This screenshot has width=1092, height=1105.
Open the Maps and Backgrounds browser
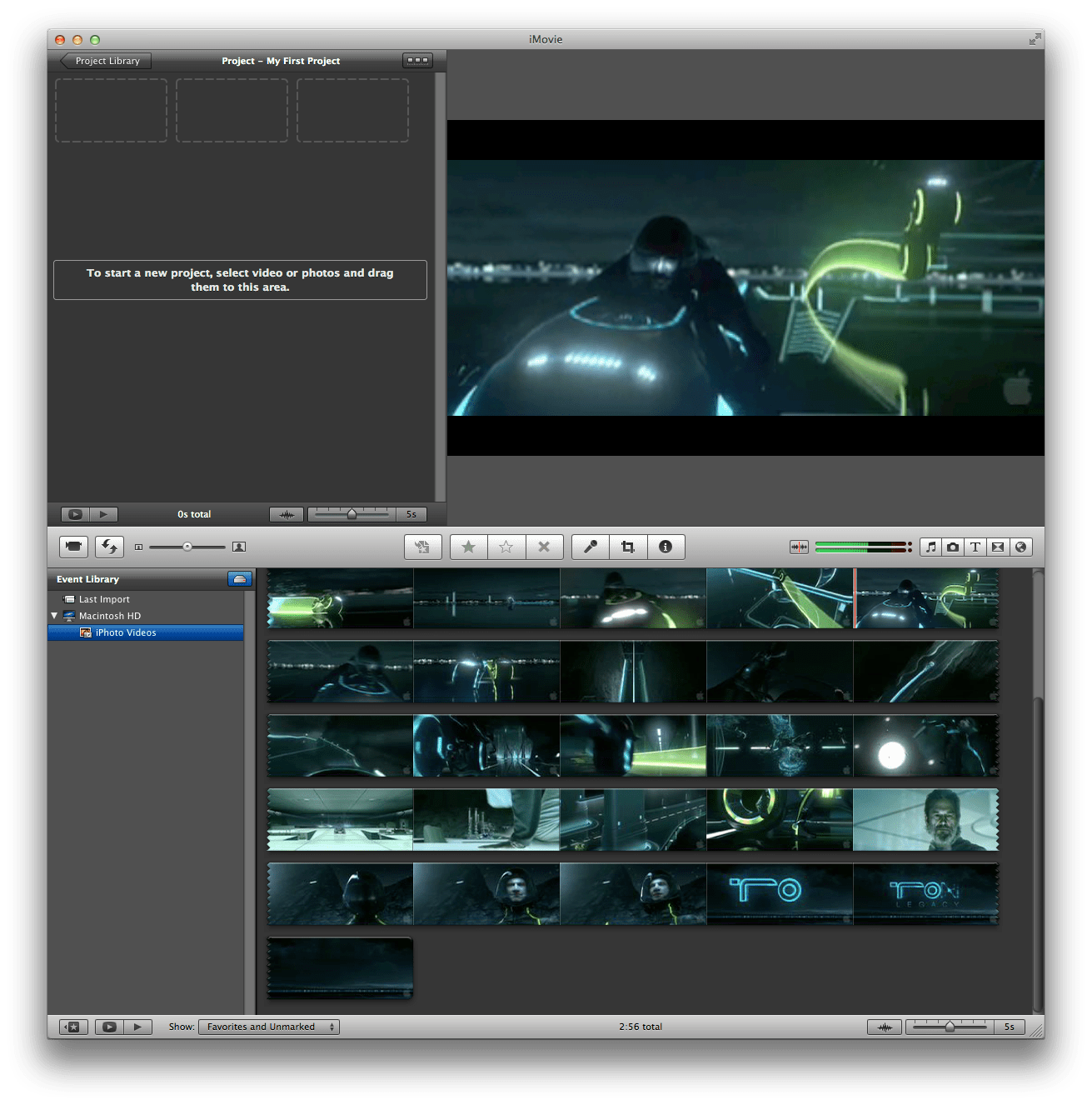(1020, 547)
